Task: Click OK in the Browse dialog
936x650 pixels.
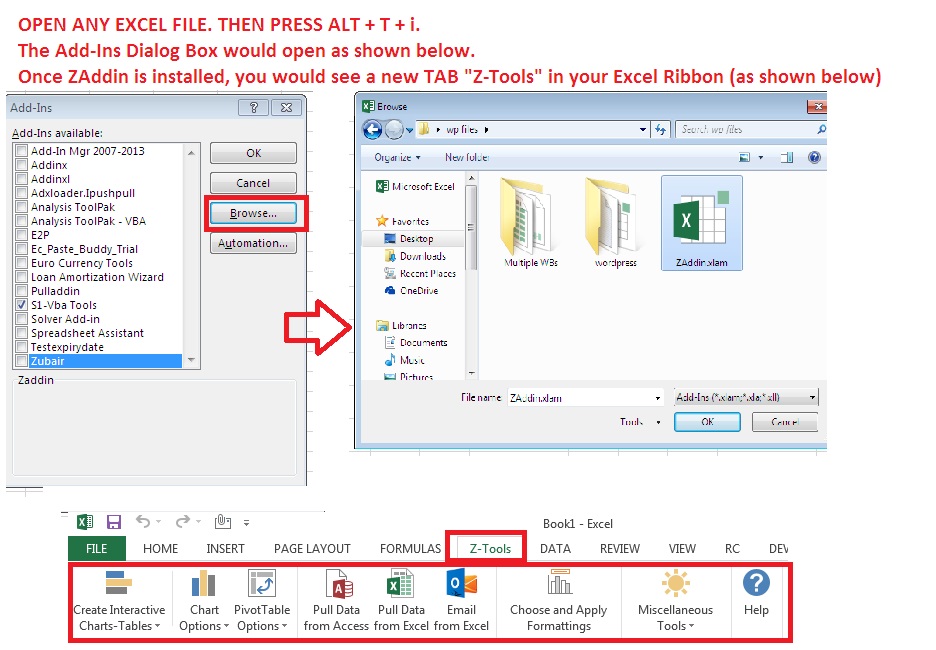Action: pyautogui.click(x=707, y=422)
